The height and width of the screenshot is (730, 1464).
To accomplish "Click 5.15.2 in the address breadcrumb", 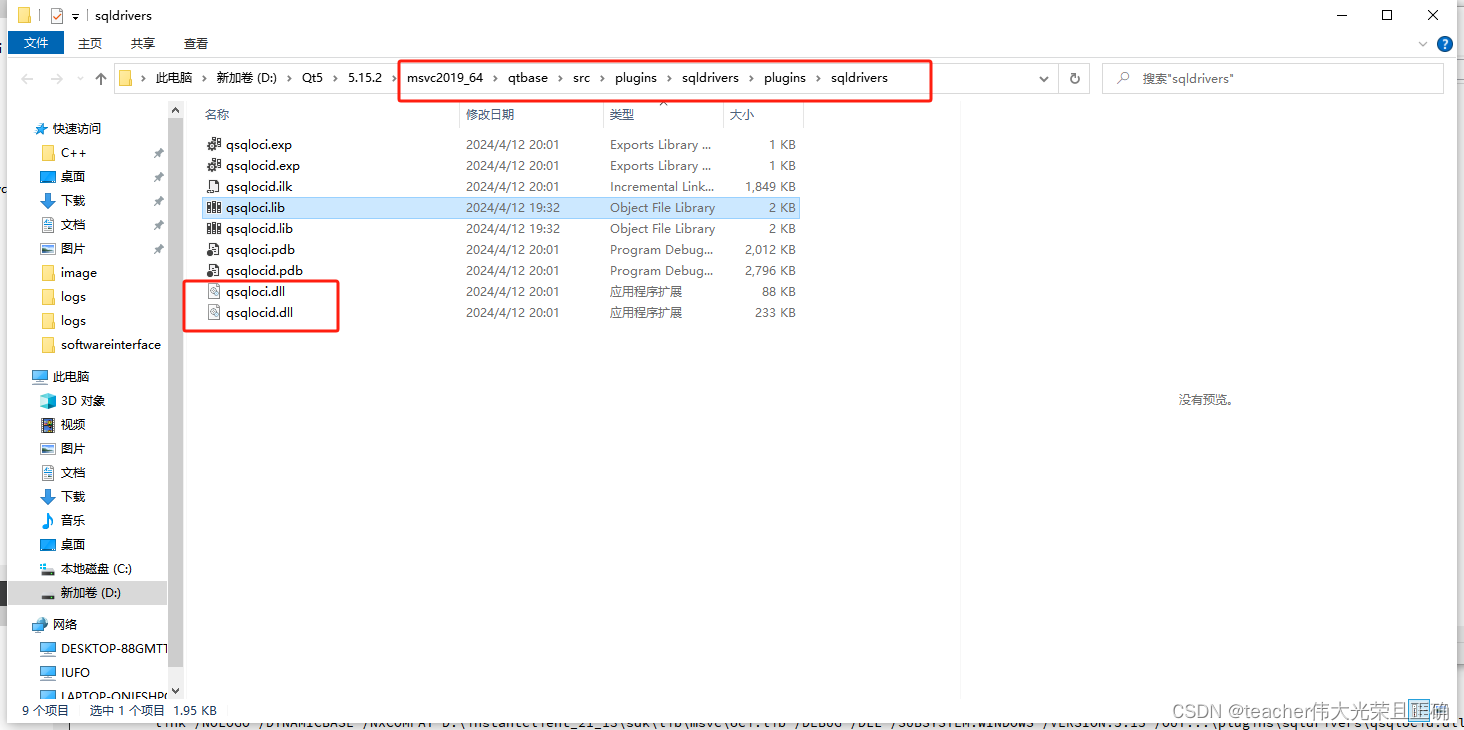I will pyautogui.click(x=365, y=78).
